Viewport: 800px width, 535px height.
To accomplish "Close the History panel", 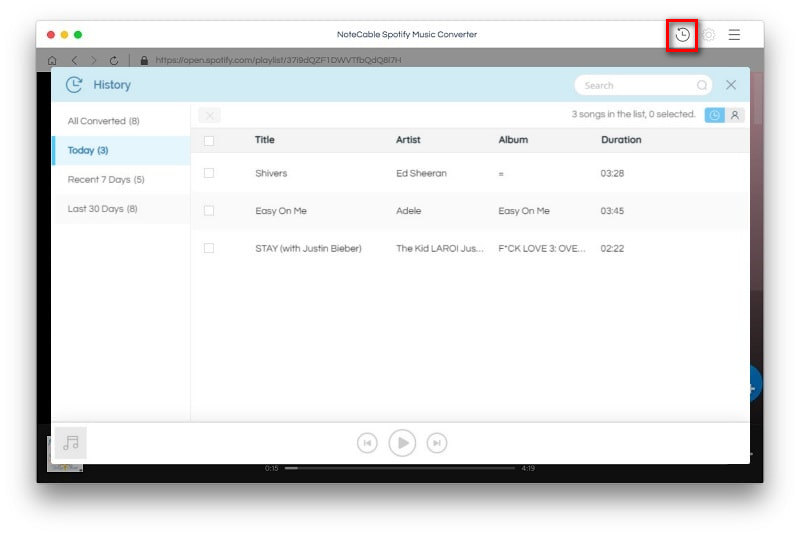I will (x=731, y=85).
